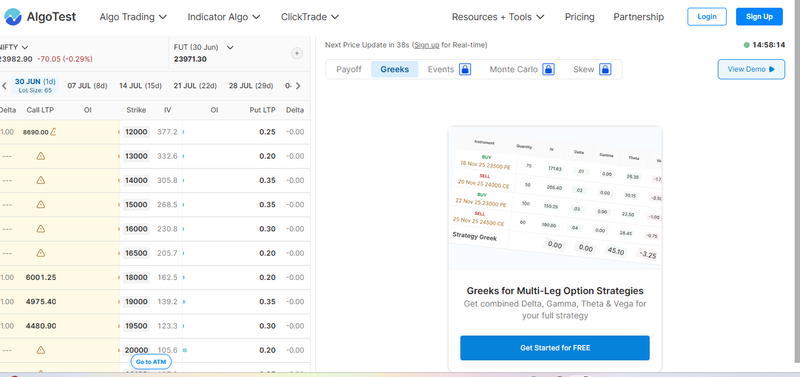Viewport: 800px width, 377px height.
Task: Click the 4480.90 call LTP
Action: click(41, 326)
